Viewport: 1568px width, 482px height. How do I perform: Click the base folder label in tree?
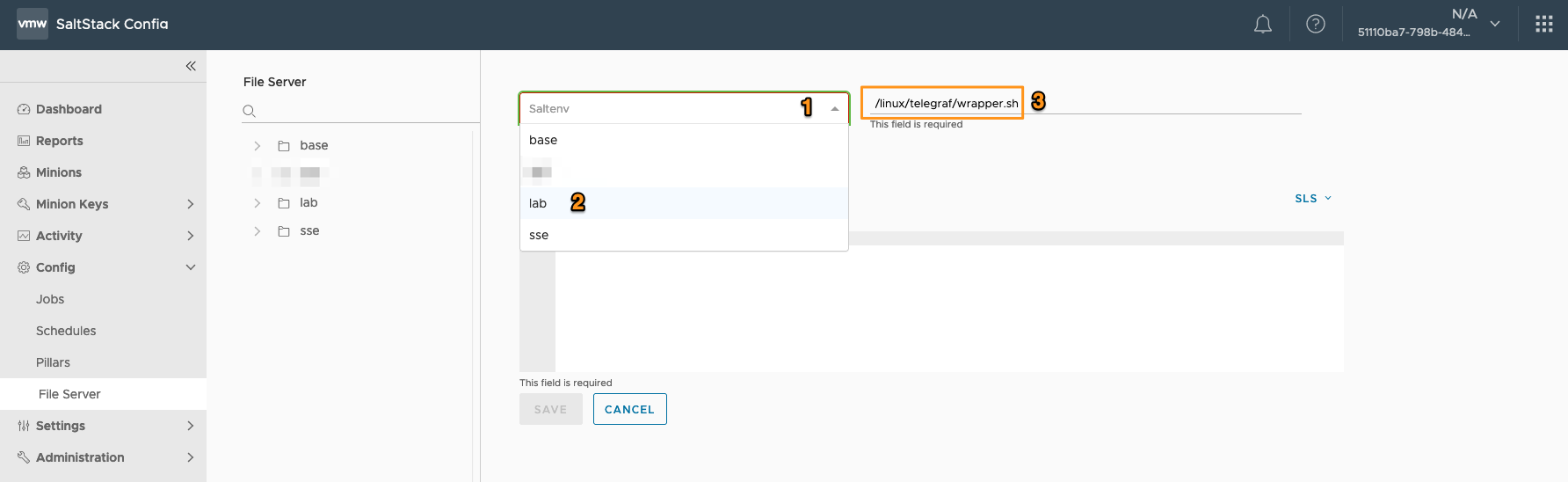click(314, 146)
